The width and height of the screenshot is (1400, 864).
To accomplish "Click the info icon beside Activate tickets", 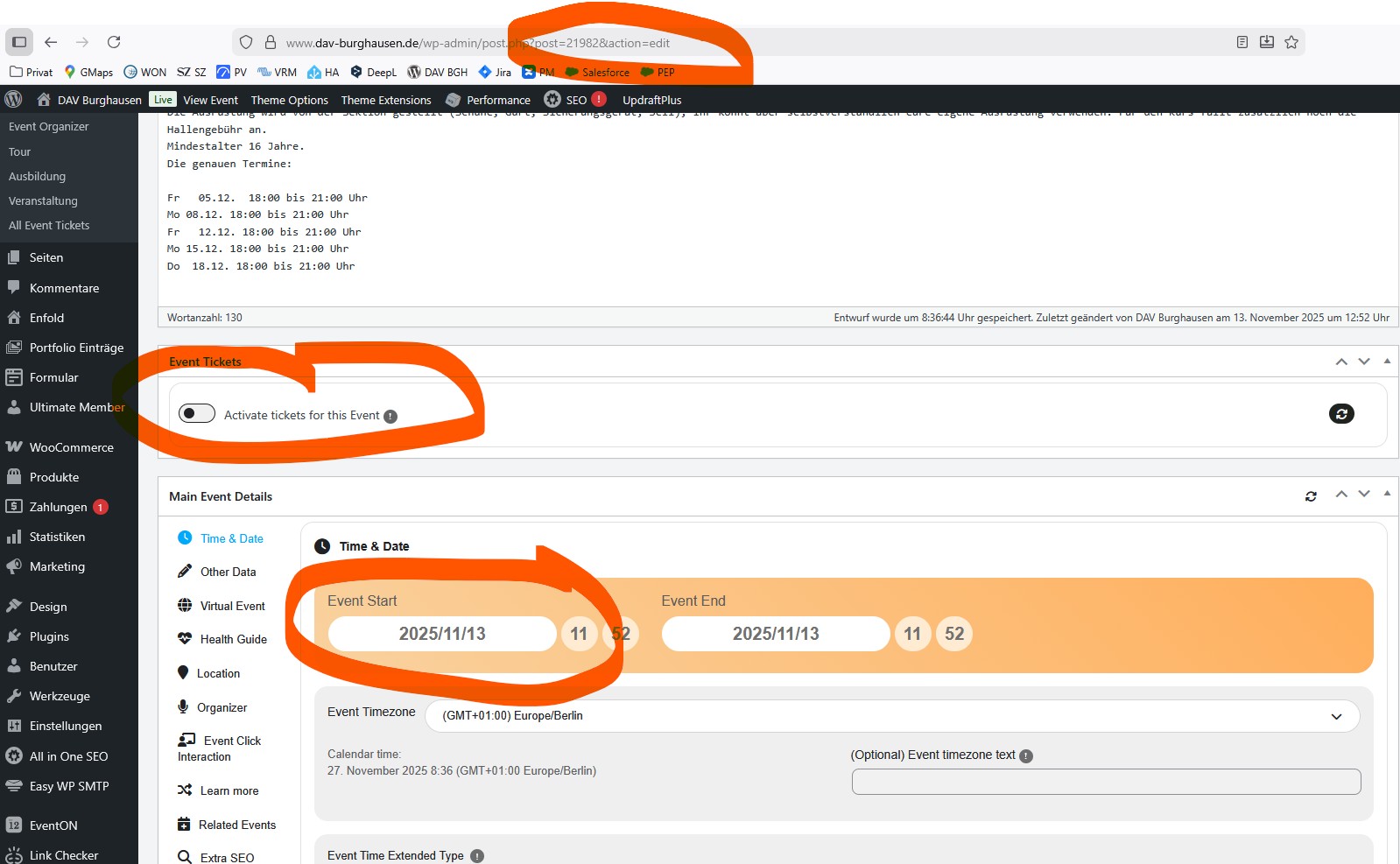I will coord(390,417).
